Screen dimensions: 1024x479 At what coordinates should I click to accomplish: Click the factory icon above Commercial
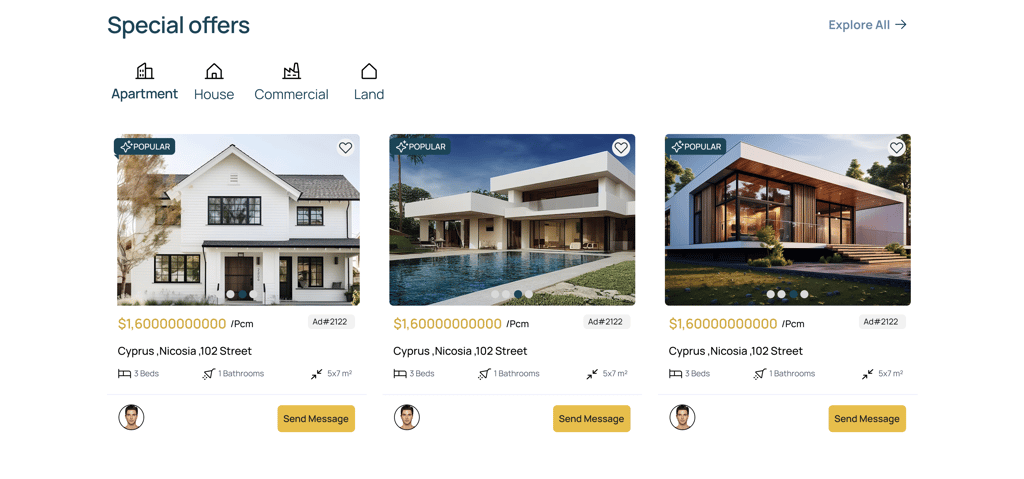pos(291,71)
